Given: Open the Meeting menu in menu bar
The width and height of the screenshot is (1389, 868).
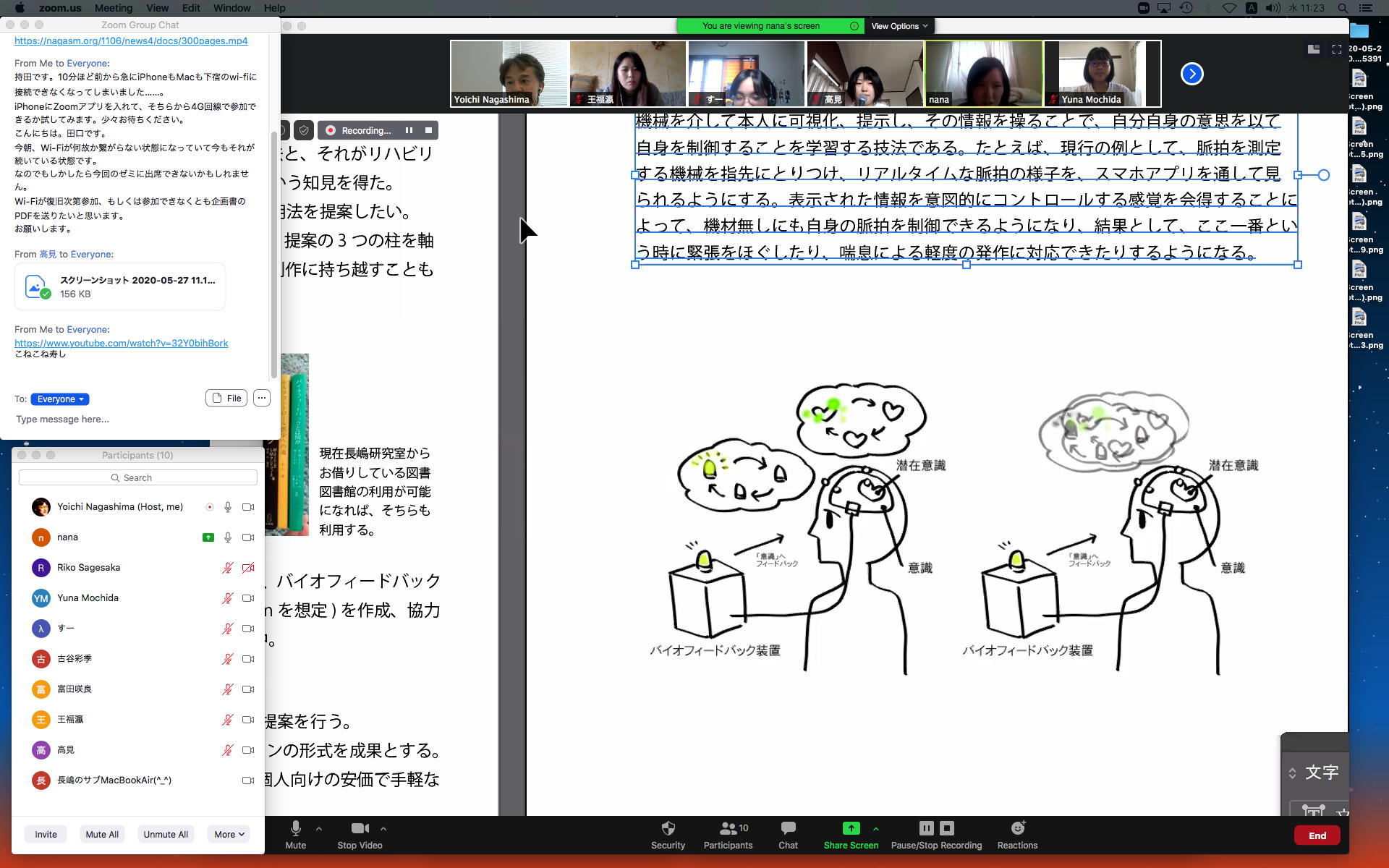Looking at the screenshot, I should pyautogui.click(x=114, y=8).
